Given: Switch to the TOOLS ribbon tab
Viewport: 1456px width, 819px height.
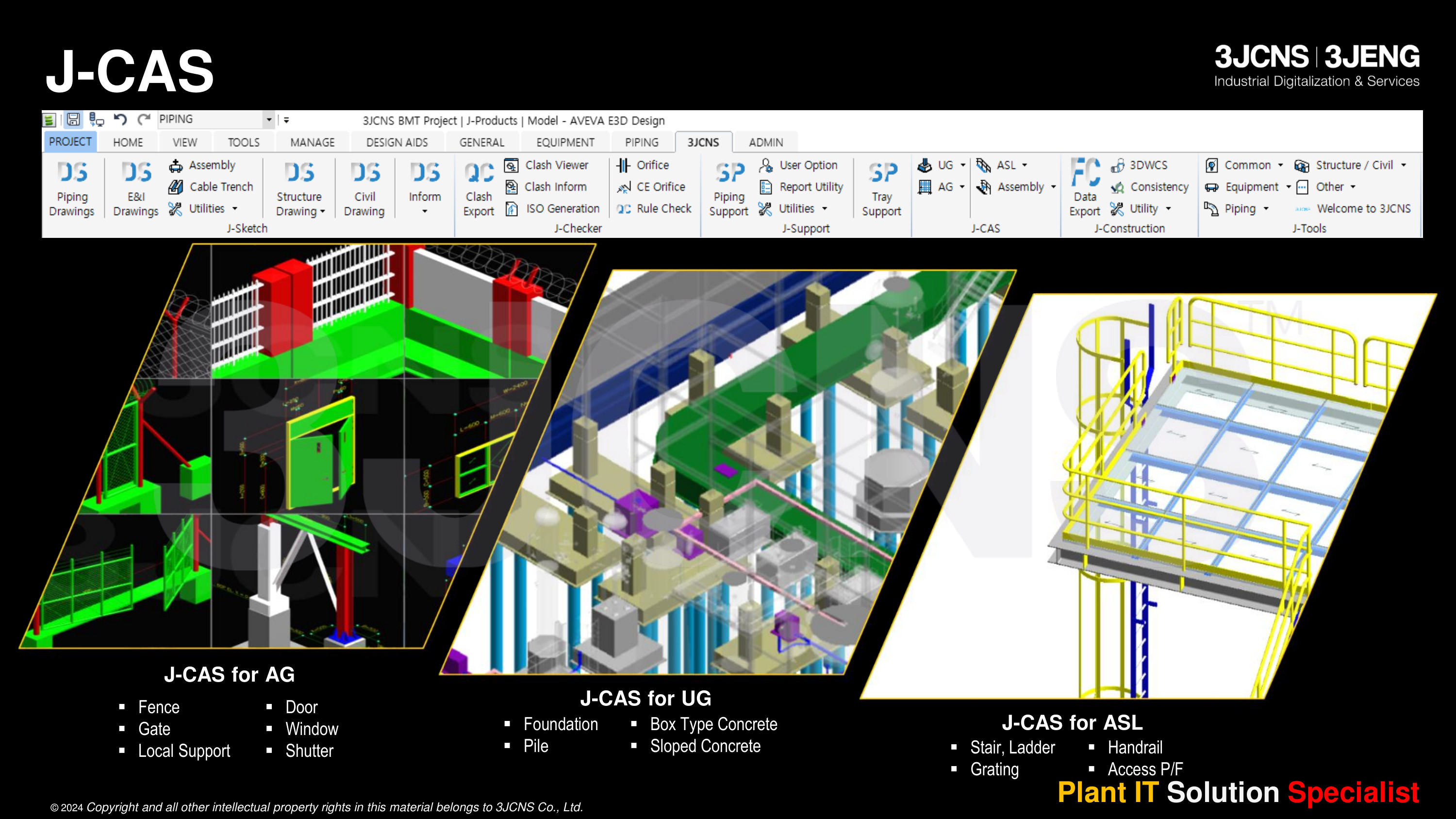Looking at the screenshot, I should (244, 142).
